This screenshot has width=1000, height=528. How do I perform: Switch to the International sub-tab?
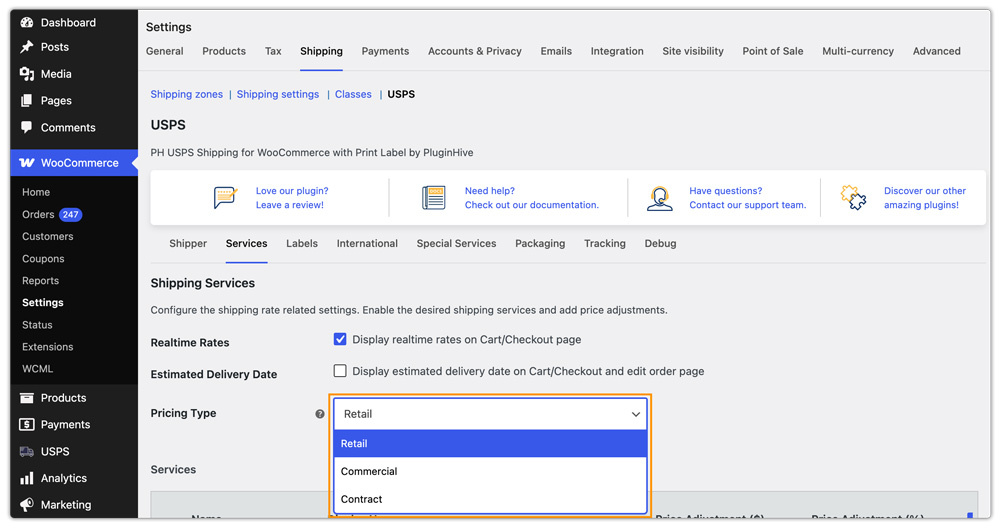click(x=367, y=244)
